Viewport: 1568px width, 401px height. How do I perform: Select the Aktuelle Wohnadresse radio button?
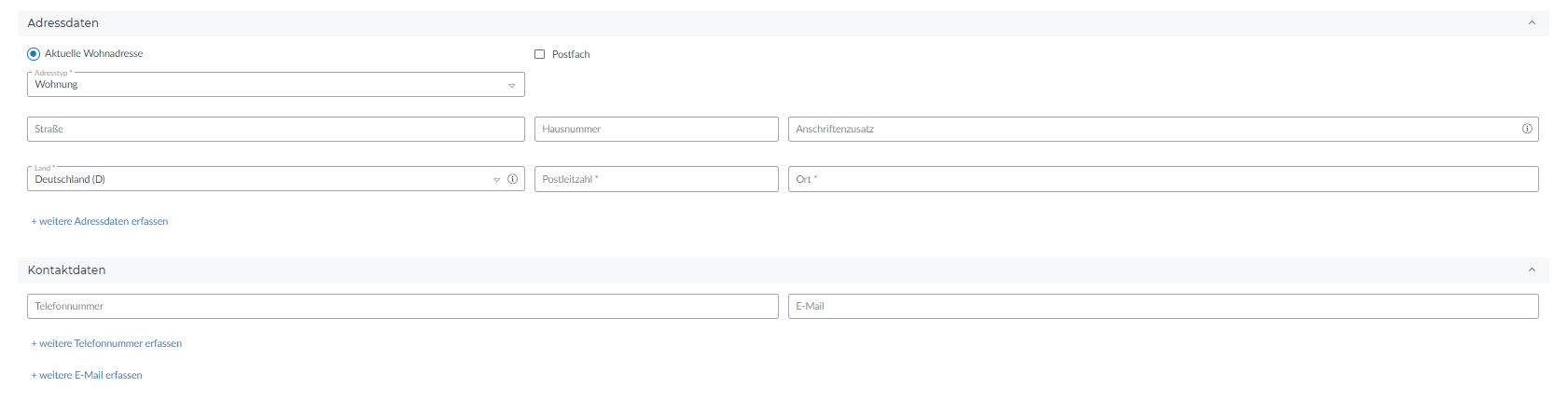[34, 54]
